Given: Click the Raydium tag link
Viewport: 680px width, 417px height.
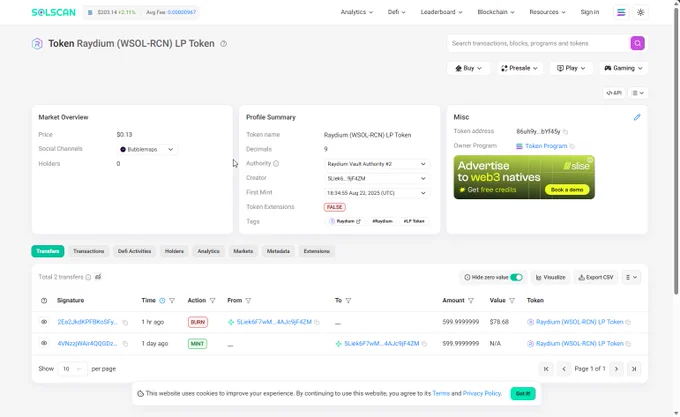Looking at the screenshot, I should (x=345, y=222).
